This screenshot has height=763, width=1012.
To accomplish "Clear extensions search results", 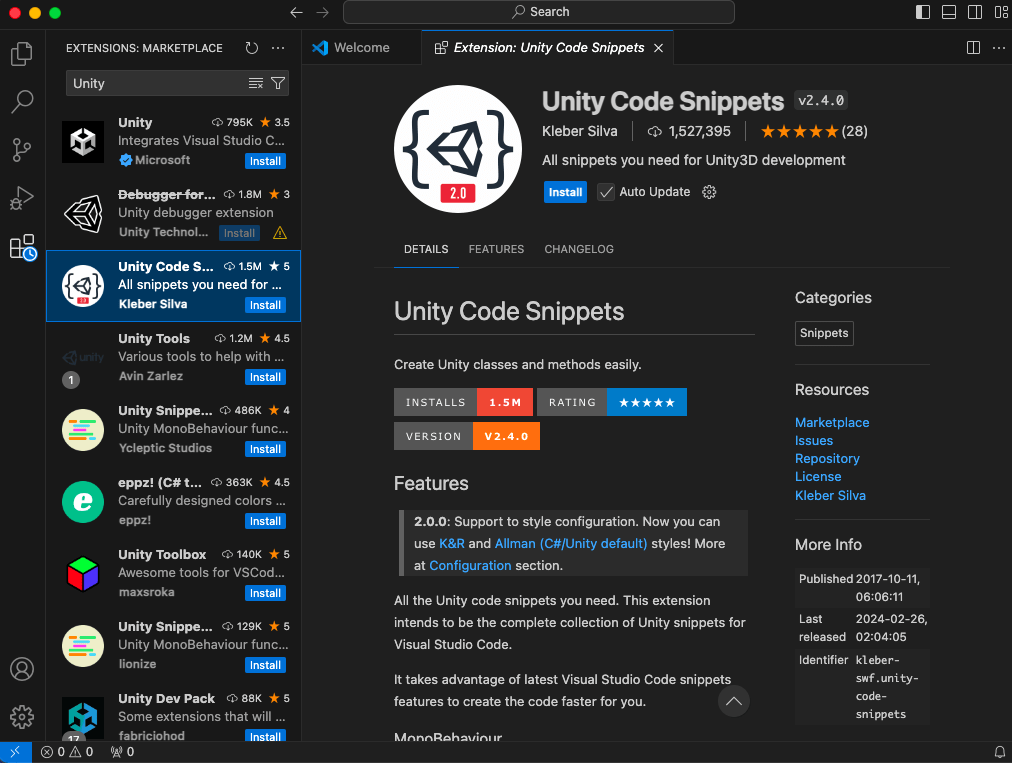I will [x=256, y=83].
